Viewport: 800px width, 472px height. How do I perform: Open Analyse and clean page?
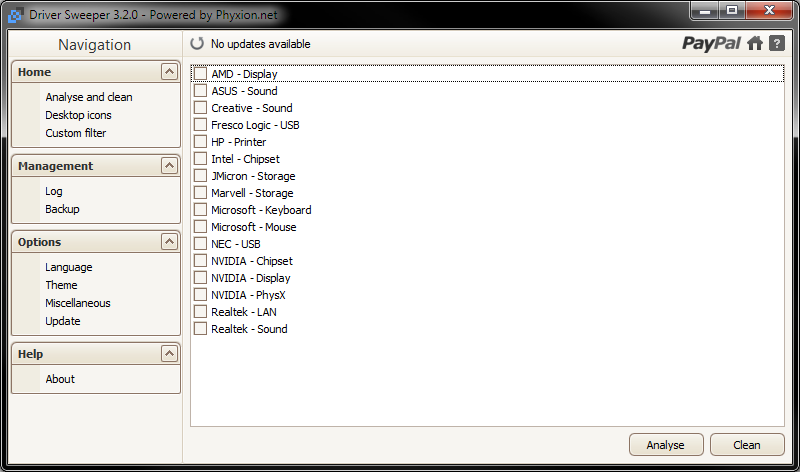tap(89, 97)
